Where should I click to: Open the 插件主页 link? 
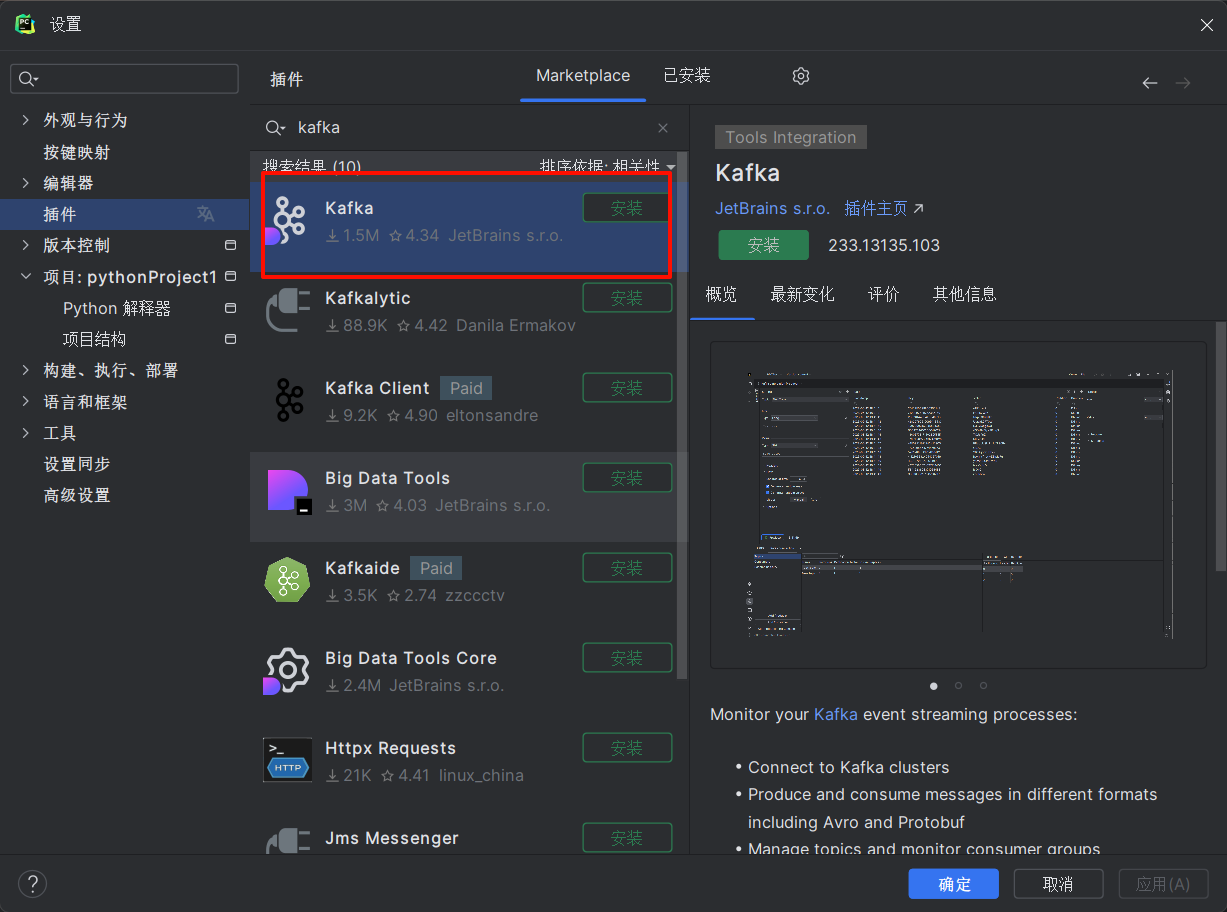pos(884,209)
